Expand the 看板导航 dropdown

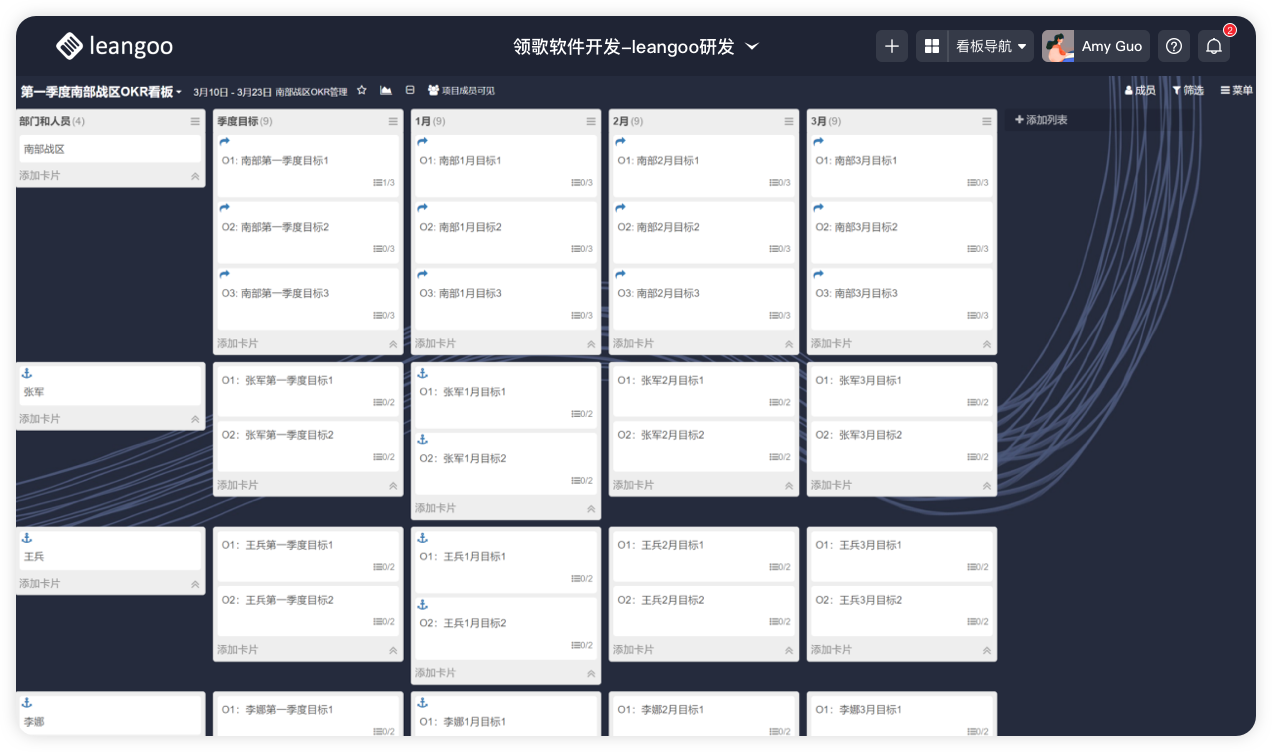[991, 46]
